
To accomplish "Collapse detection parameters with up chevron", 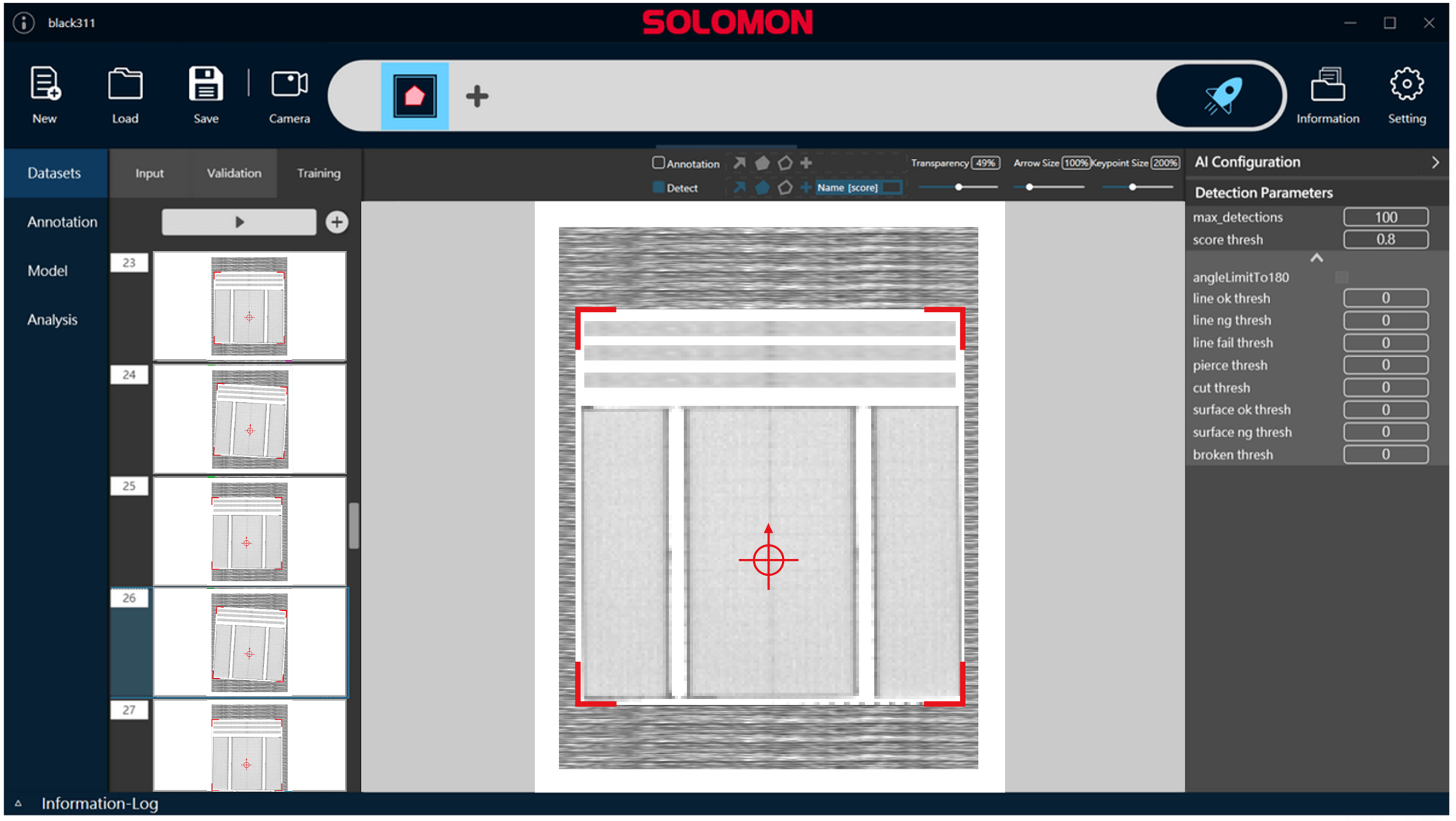I will coord(1316,258).
